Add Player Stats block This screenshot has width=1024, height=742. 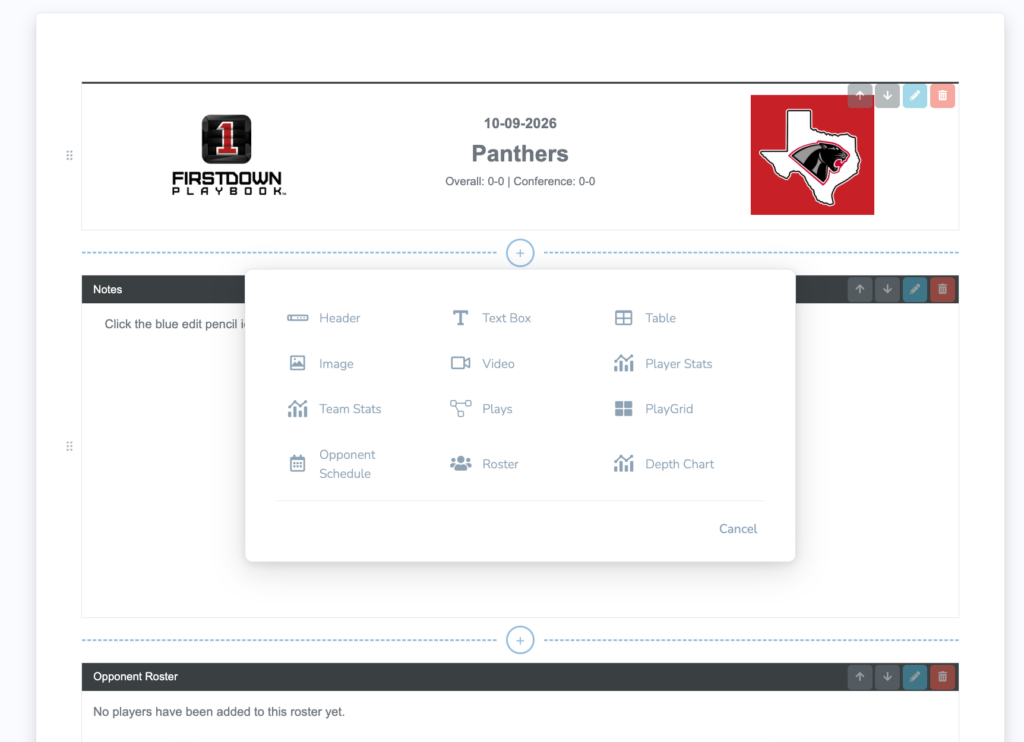(x=663, y=364)
